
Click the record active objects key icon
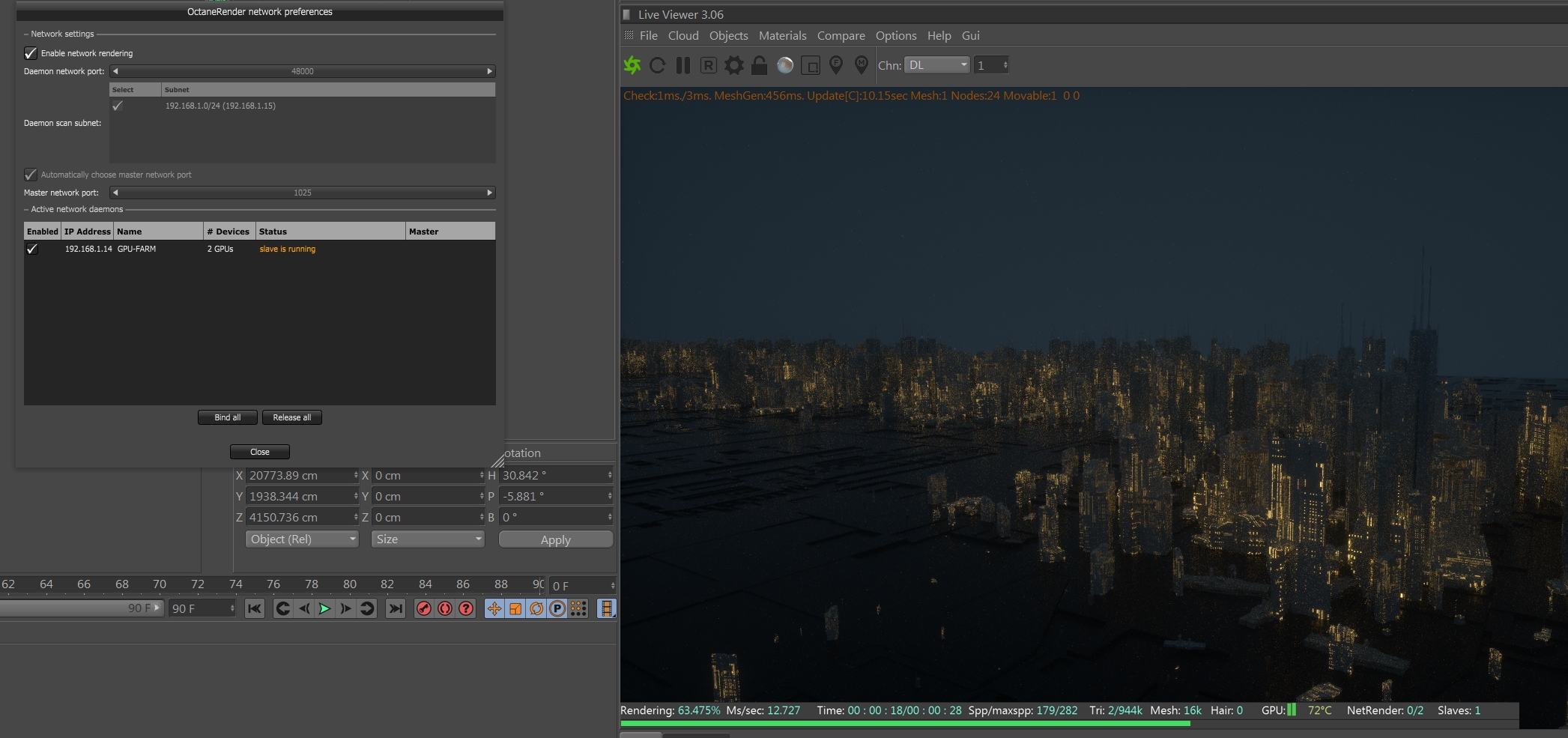point(424,608)
